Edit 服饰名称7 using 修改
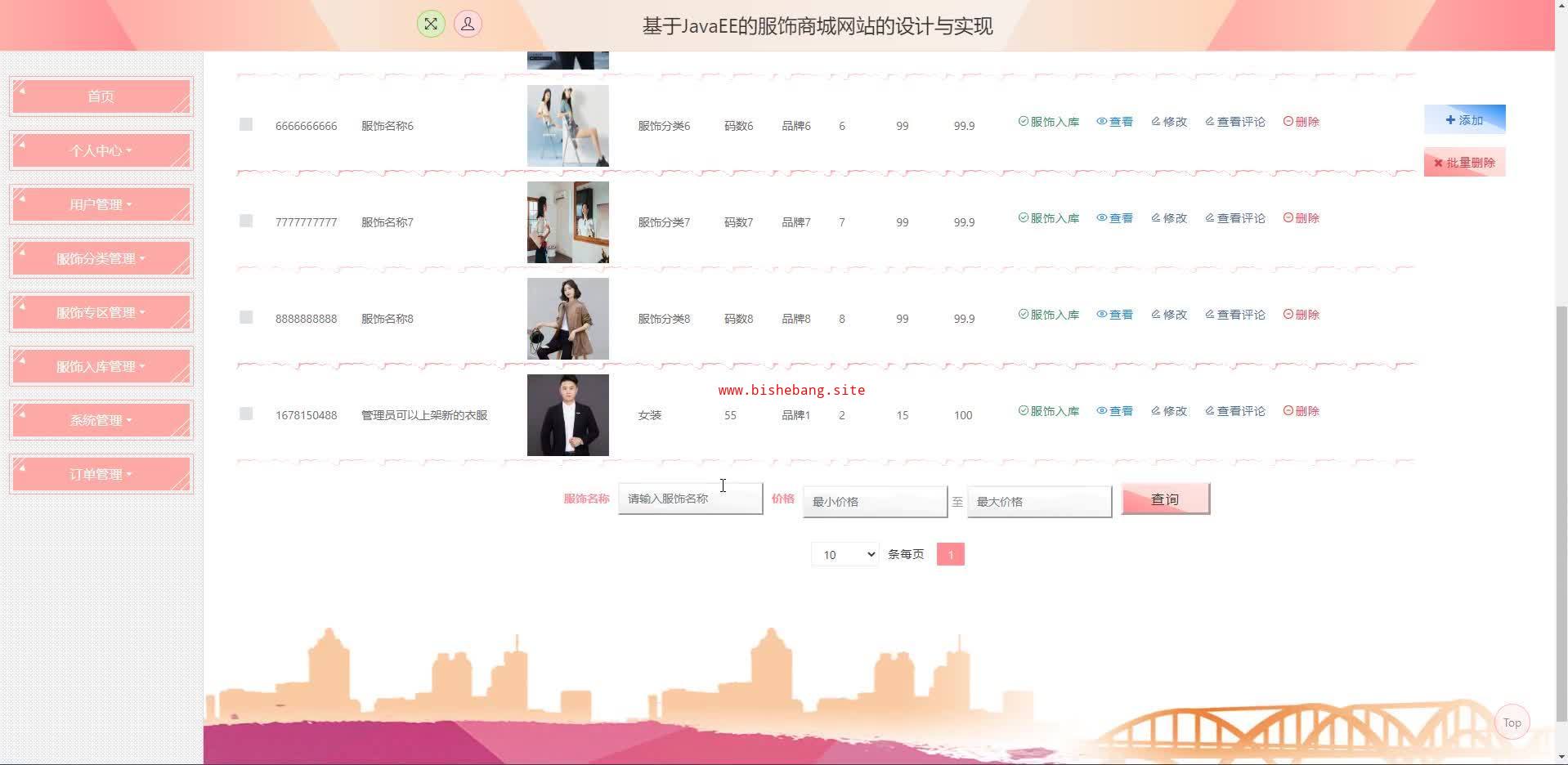 click(x=1169, y=218)
